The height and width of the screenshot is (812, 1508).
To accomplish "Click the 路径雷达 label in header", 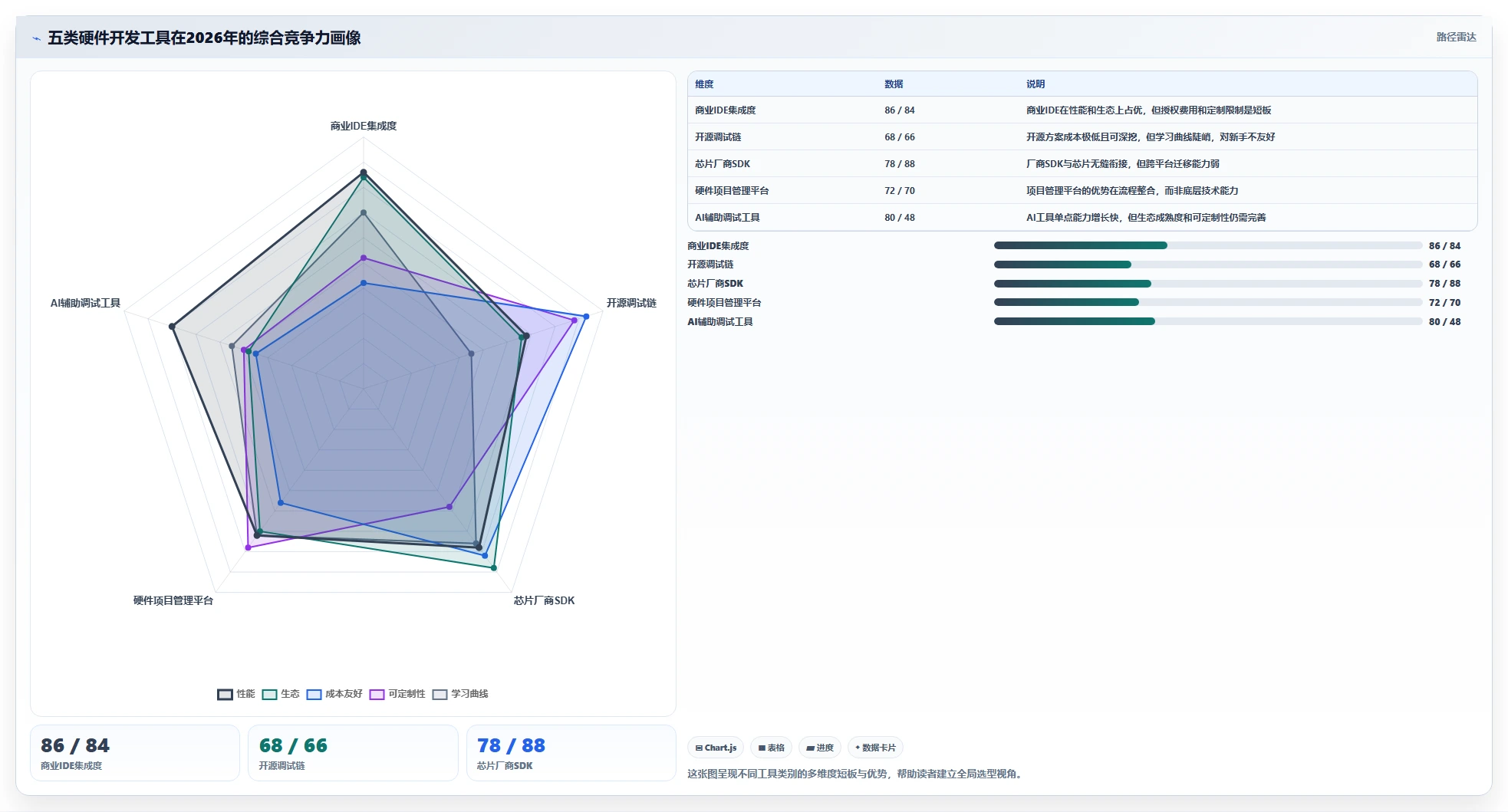I will click(1456, 37).
